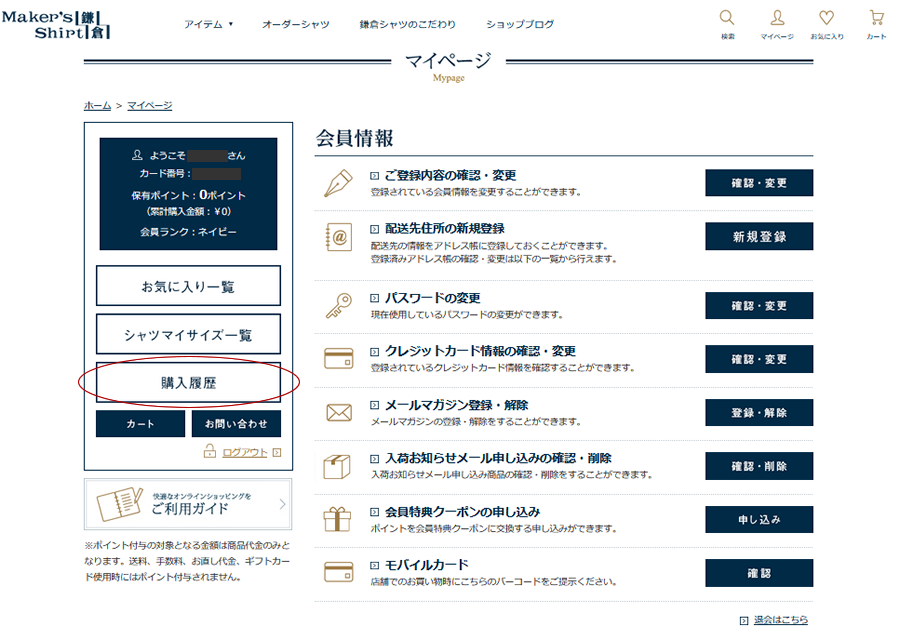Click the sidebar カート button
This screenshot has height=640, width=900.
coord(140,424)
